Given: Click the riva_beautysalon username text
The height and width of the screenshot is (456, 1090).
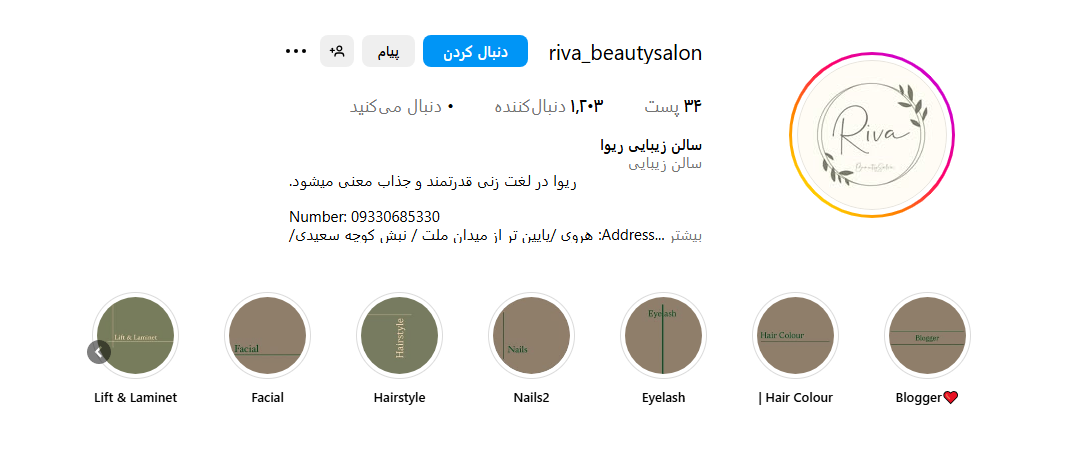Looking at the screenshot, I should tap(626, 53).
